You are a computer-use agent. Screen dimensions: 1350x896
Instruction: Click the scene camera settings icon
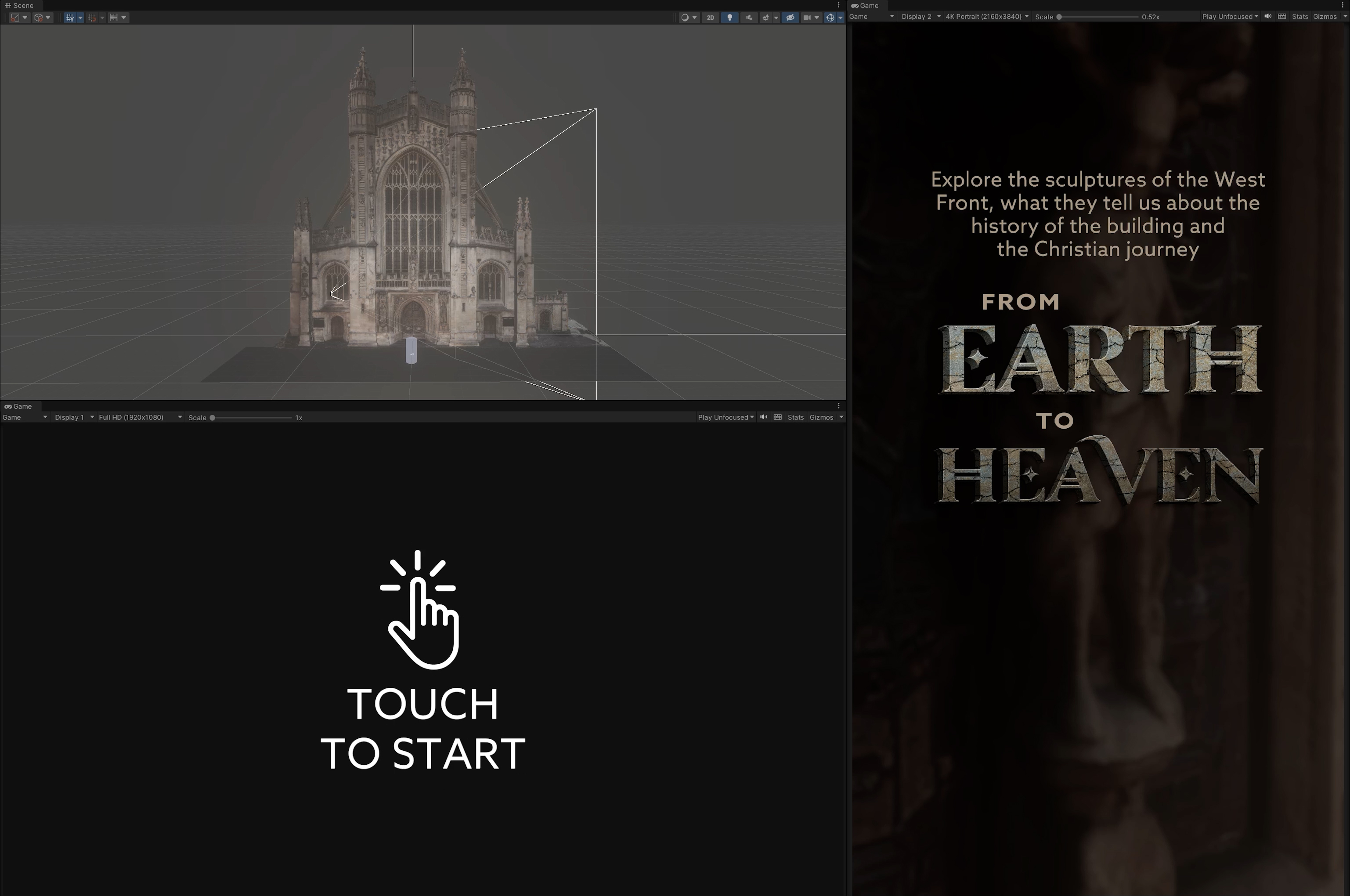click(x=807, y=18)
